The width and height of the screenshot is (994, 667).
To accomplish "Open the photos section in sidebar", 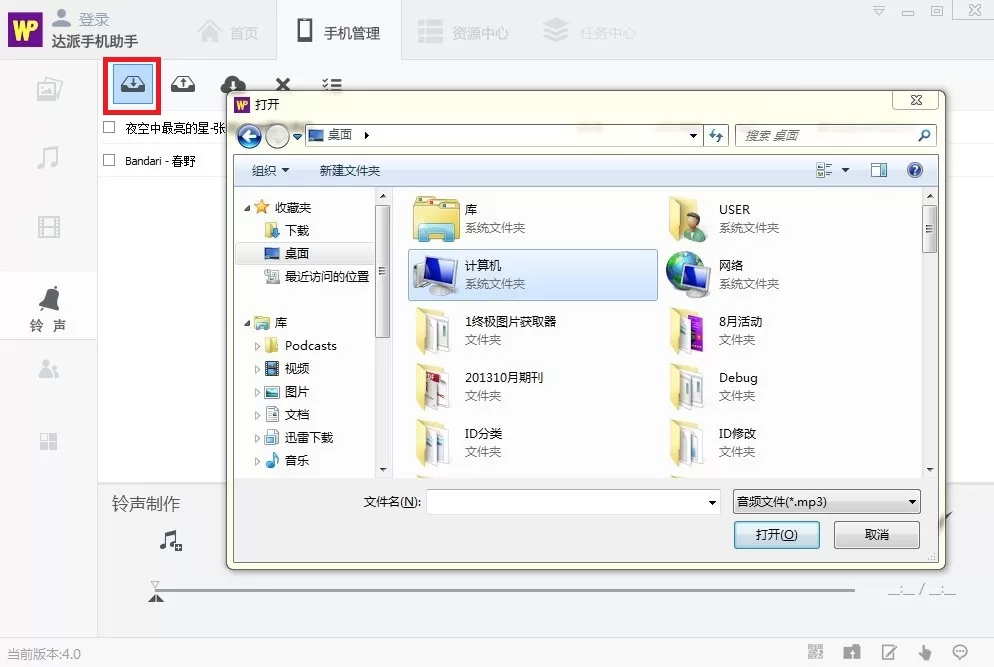I will click(49, 89).
